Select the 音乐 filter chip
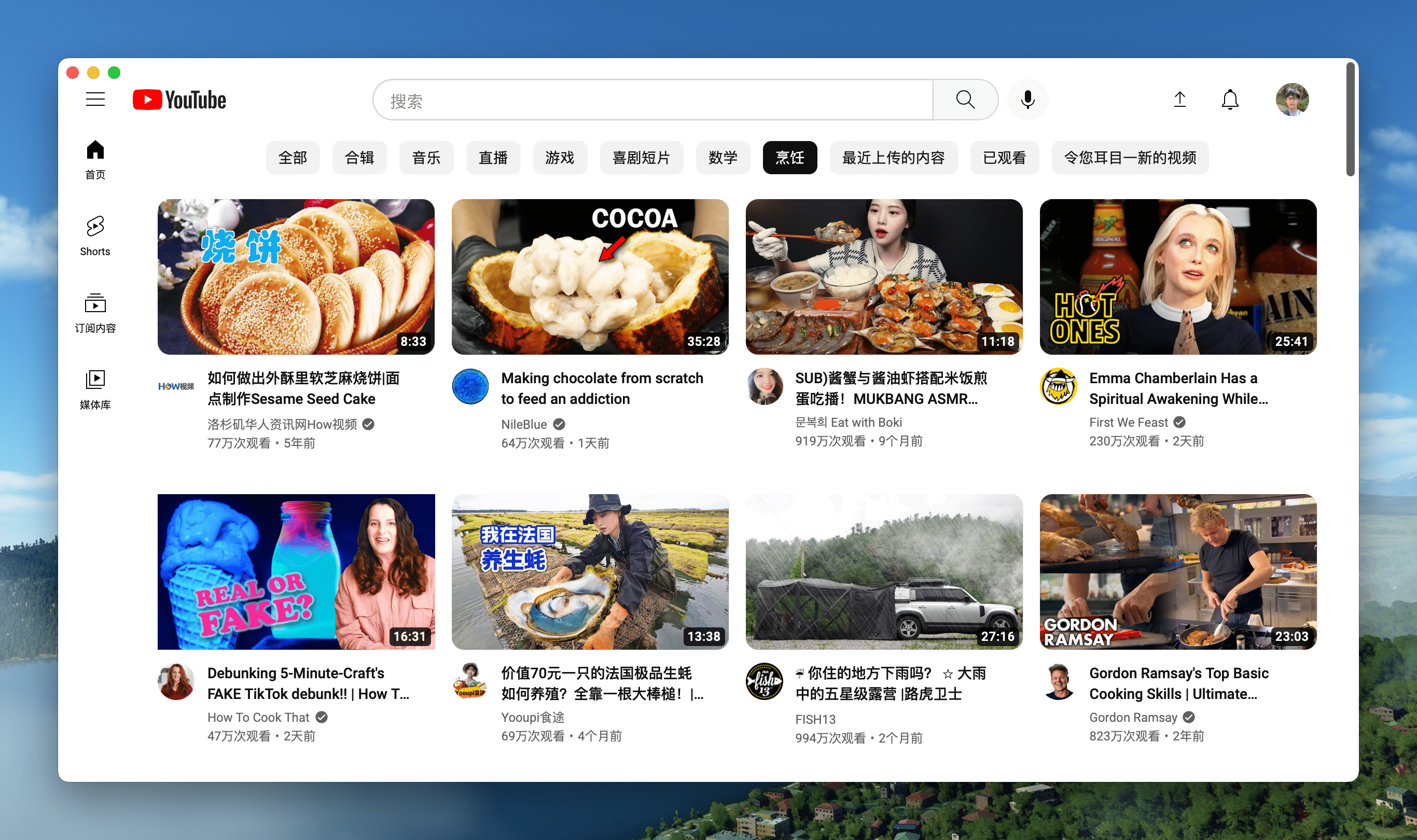Screen dimensions: 1417x840 pyautogui.click(x=426, y=157)
